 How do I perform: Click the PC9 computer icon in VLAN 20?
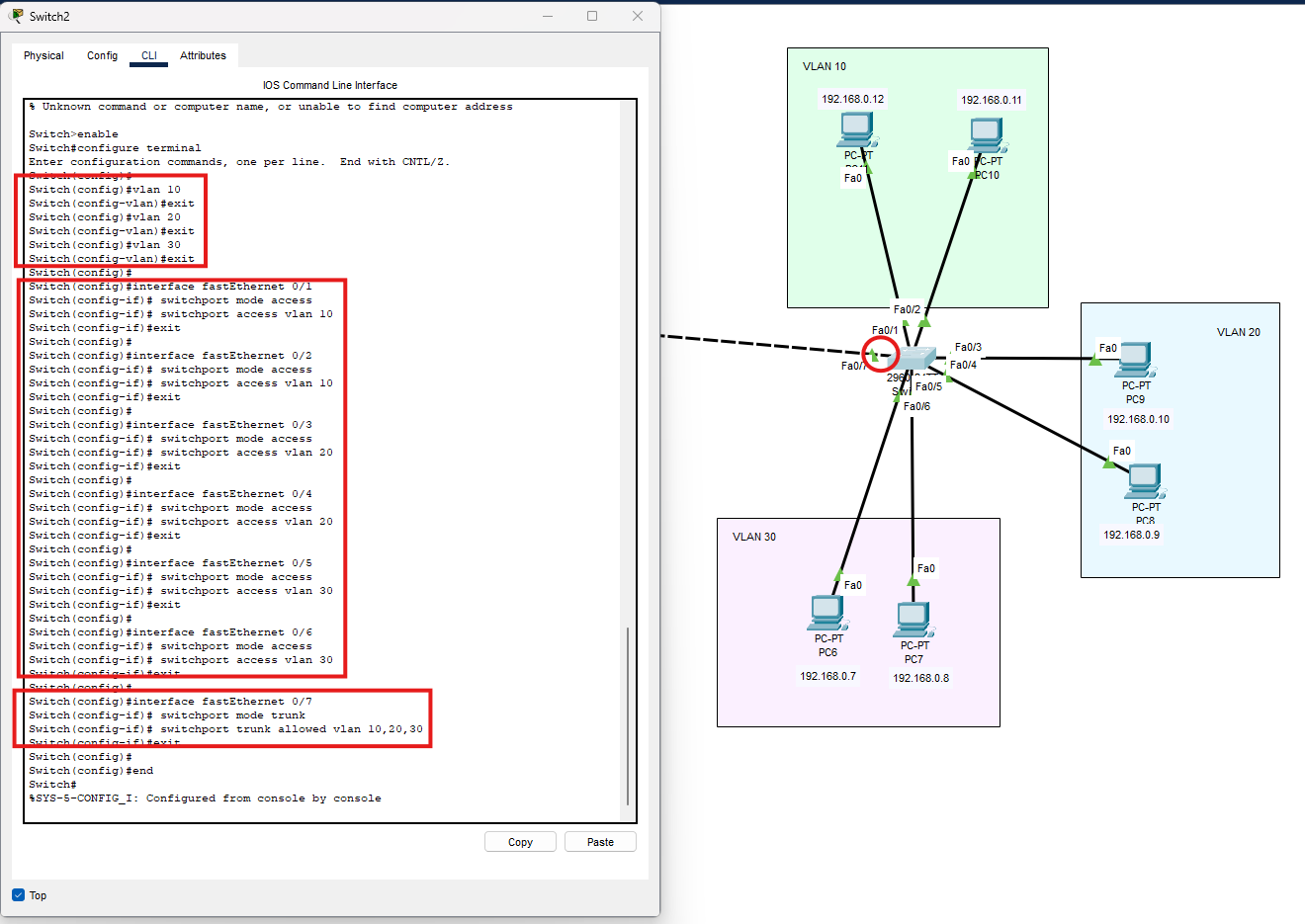tap(1134, 360)
